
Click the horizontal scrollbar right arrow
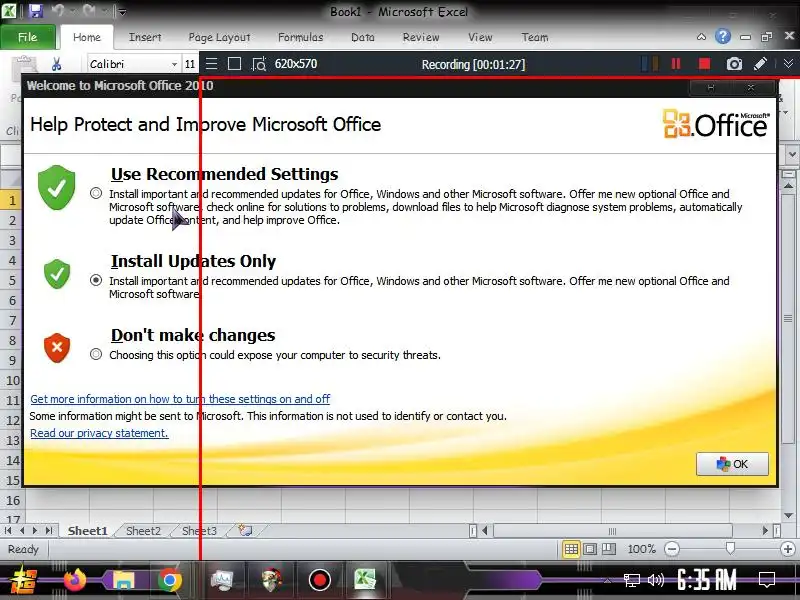coord(765,531)
